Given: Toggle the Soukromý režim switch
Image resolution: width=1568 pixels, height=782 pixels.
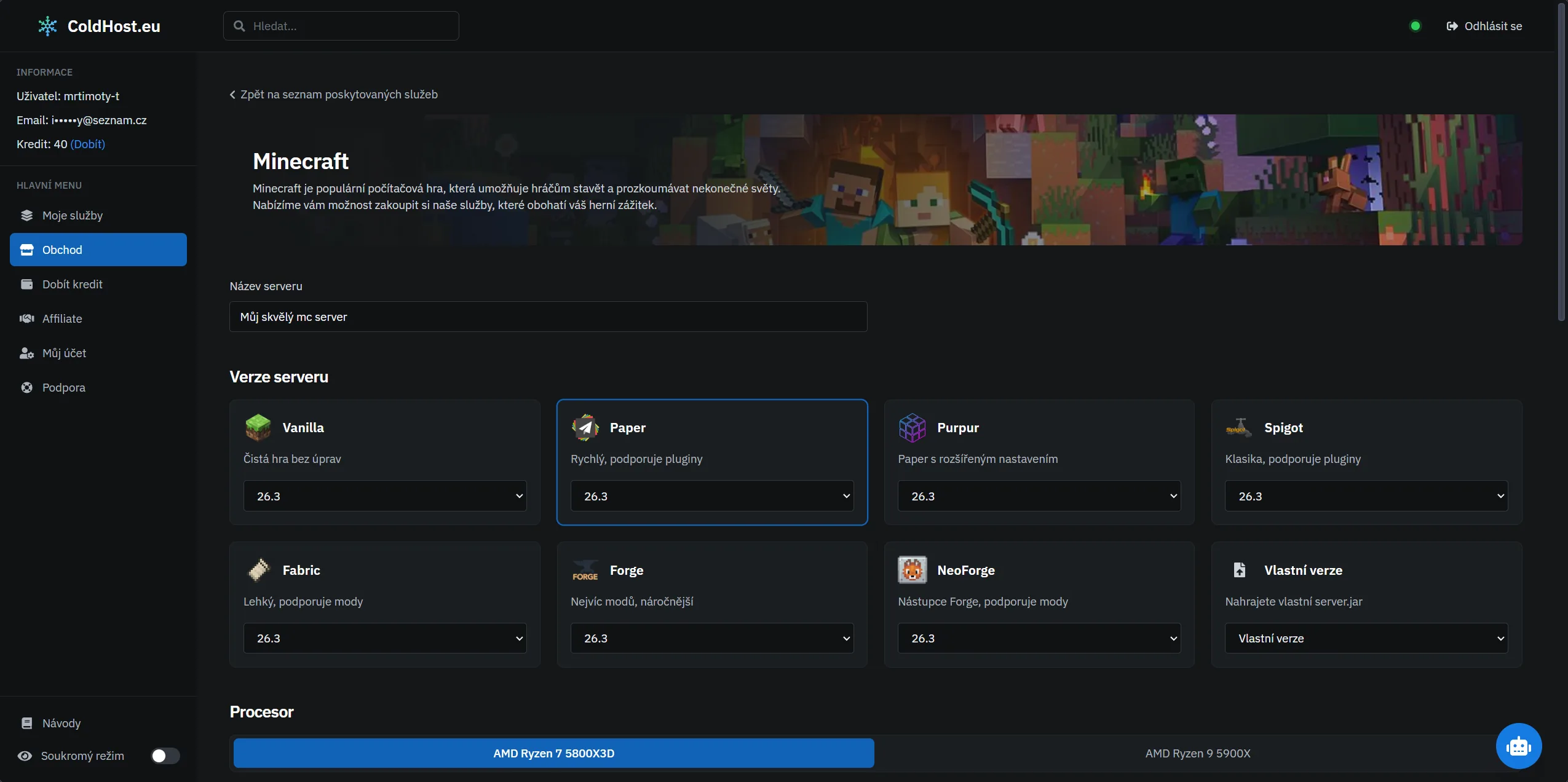Looking at the screenshot, I should tap(165, 756).
